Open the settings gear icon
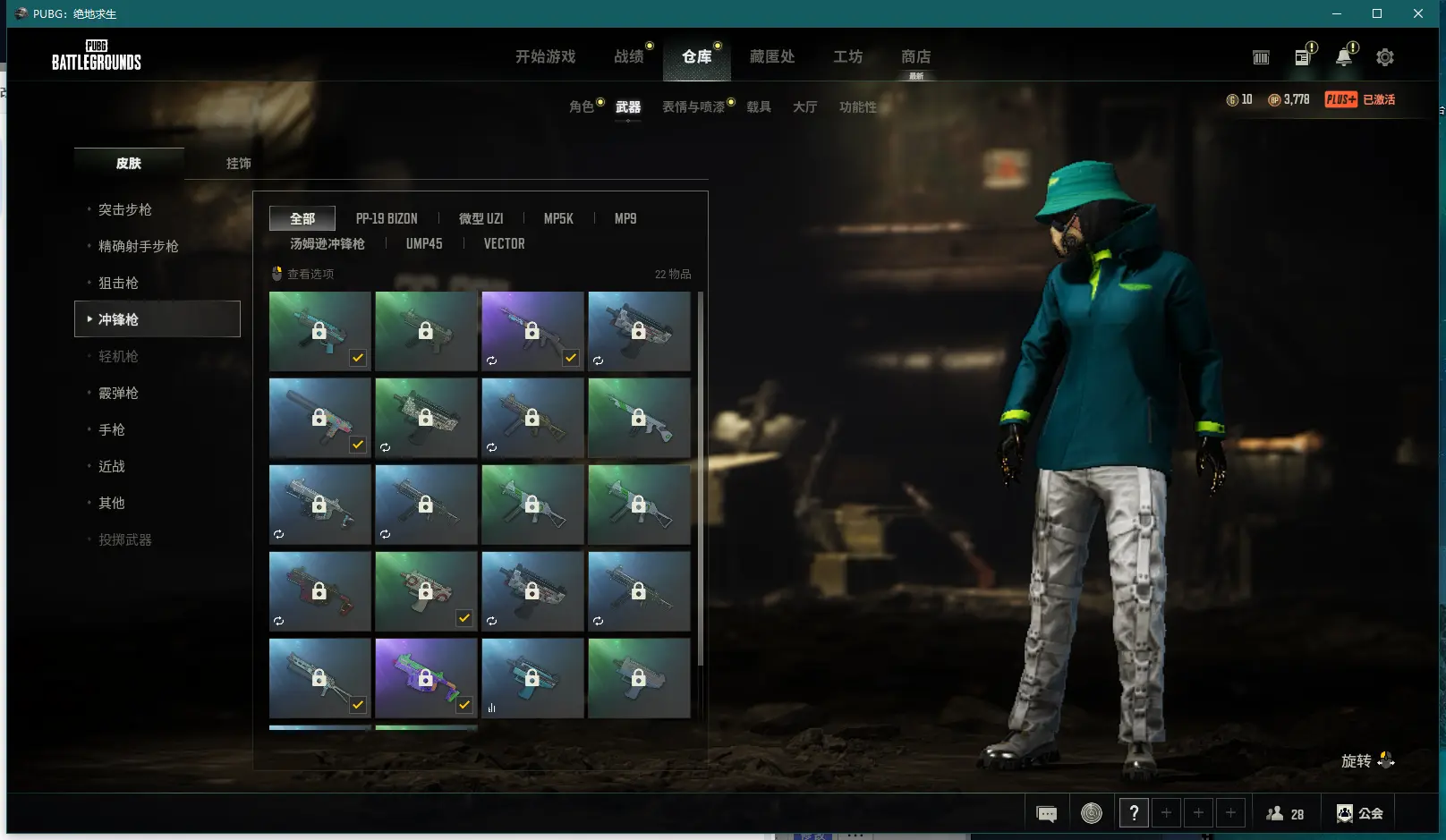1446x840 pixels. (x=1384, y=57)
